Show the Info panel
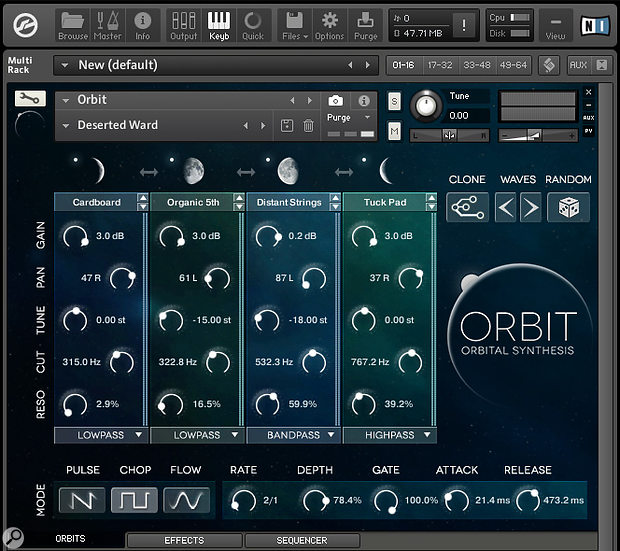620x551 pixels. pos(142,25)
